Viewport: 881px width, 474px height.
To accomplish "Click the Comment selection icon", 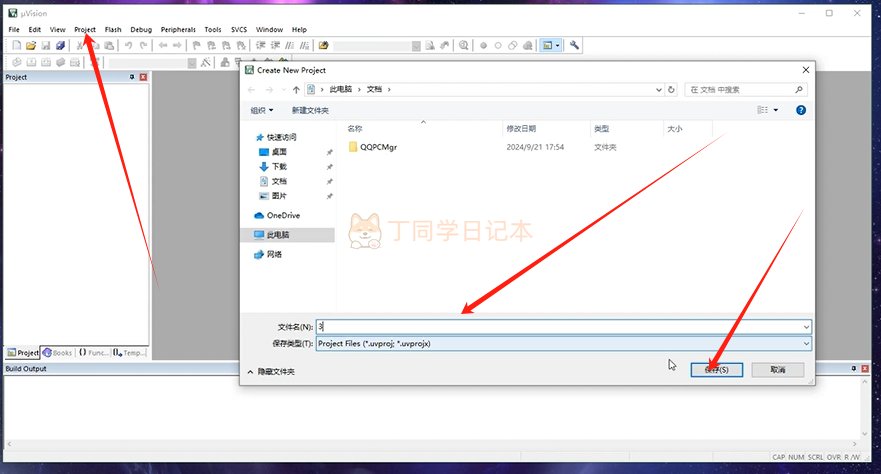I will (290, 45).
